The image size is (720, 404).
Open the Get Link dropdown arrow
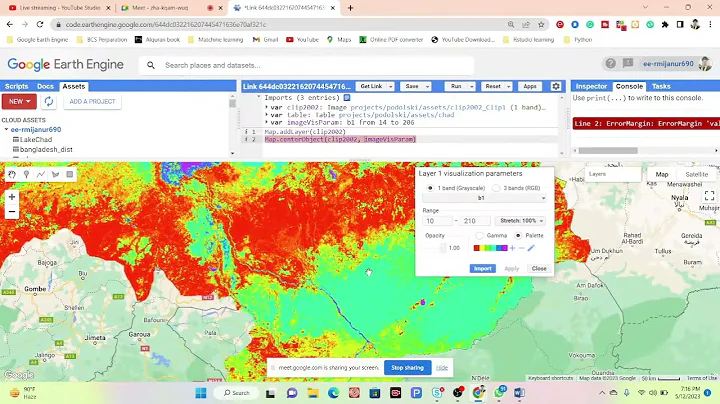(x=391, y=86)
